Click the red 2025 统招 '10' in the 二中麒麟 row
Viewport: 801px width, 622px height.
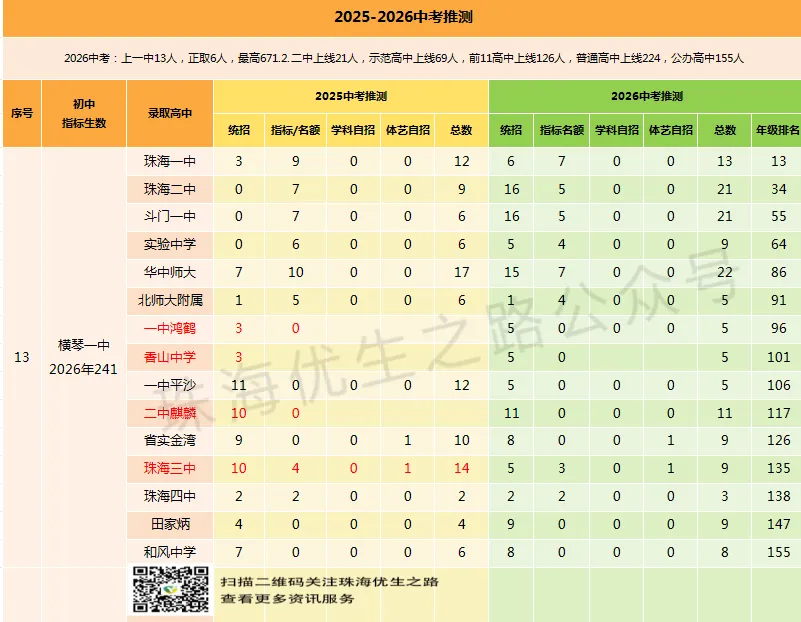coord(239,413)
